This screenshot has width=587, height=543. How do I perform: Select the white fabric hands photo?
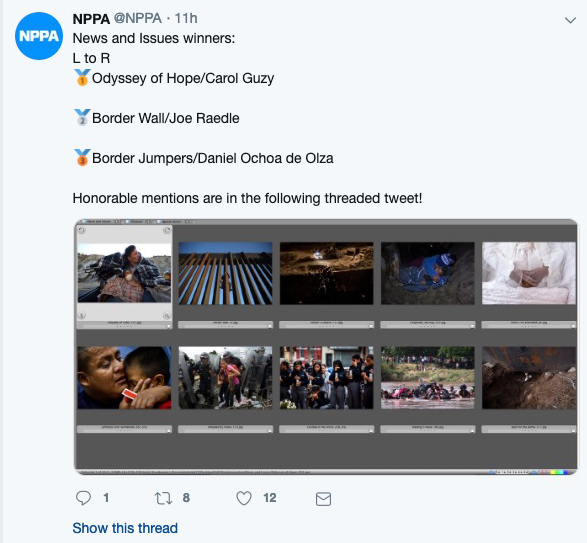point(529,273)
